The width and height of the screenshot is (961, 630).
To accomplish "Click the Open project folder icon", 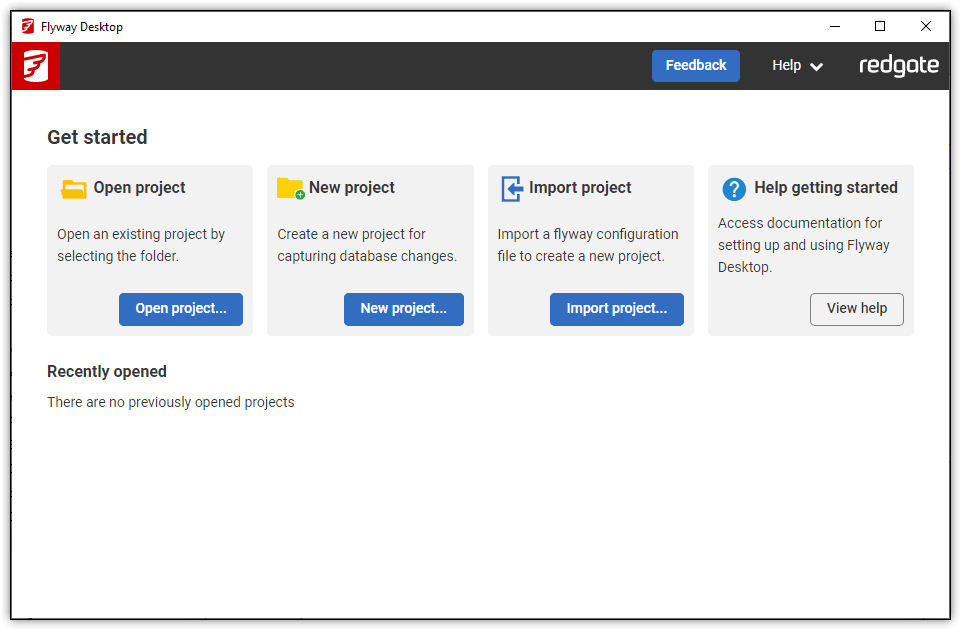I will (74, 189).
